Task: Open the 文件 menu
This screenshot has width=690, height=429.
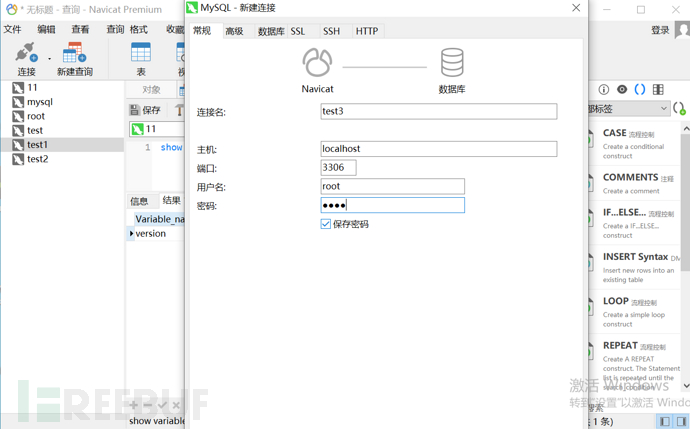Action: (x=12, y=29)
